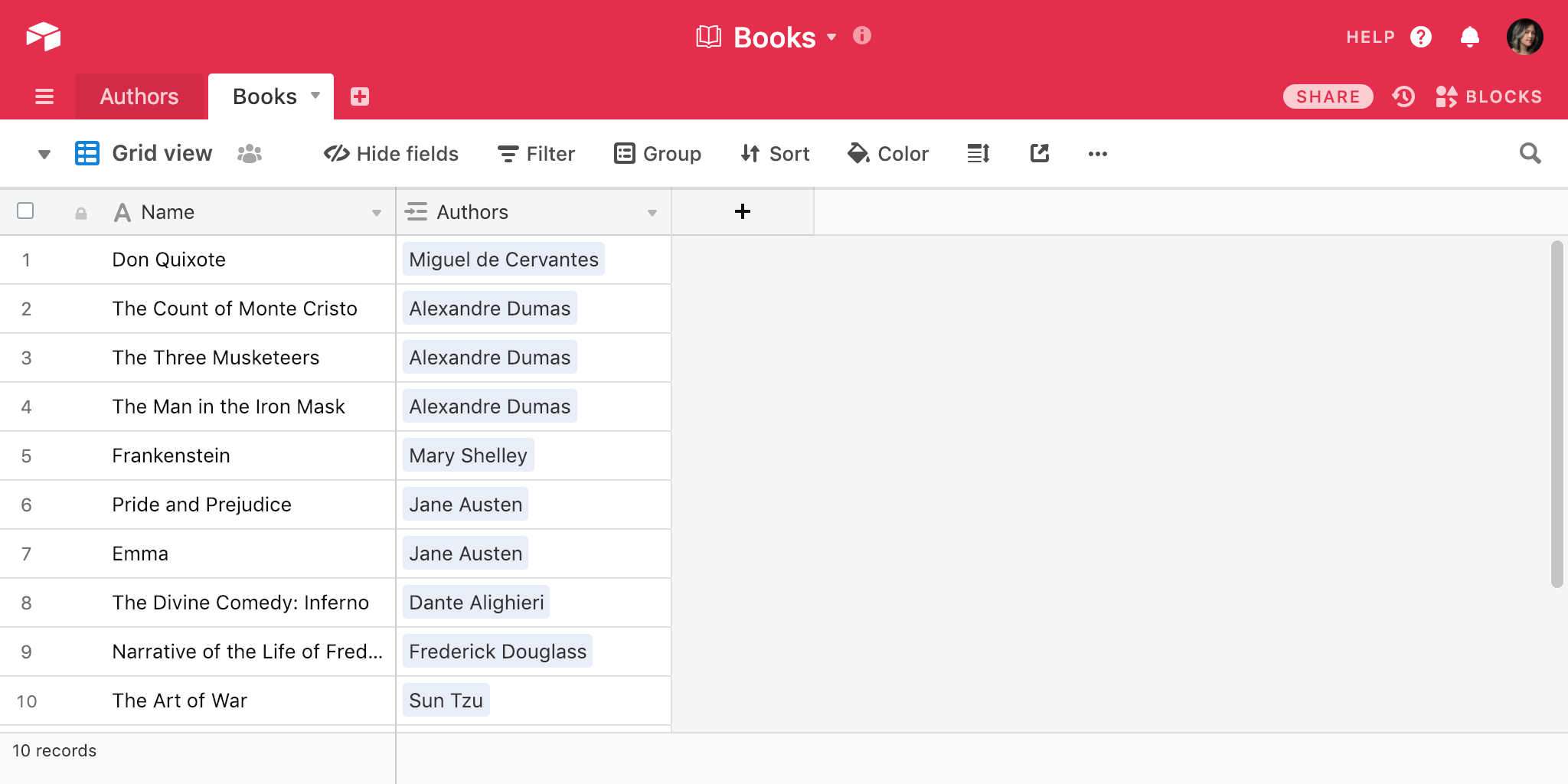This screenshot has height=784, width=1568.
Task: Click the Grid view blue table icon
Action: 87,153
